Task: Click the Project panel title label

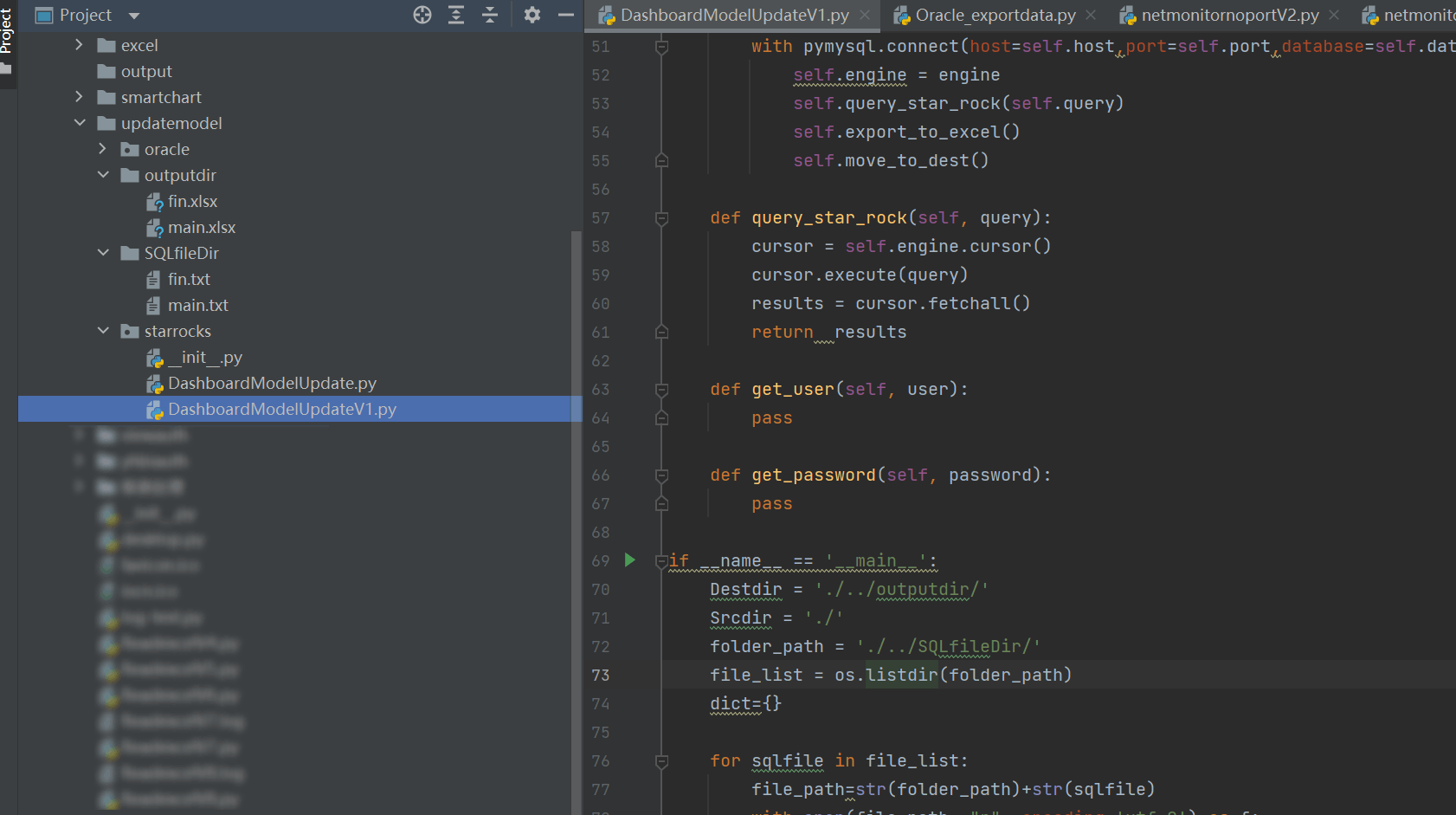Action: tap(85, 15)
